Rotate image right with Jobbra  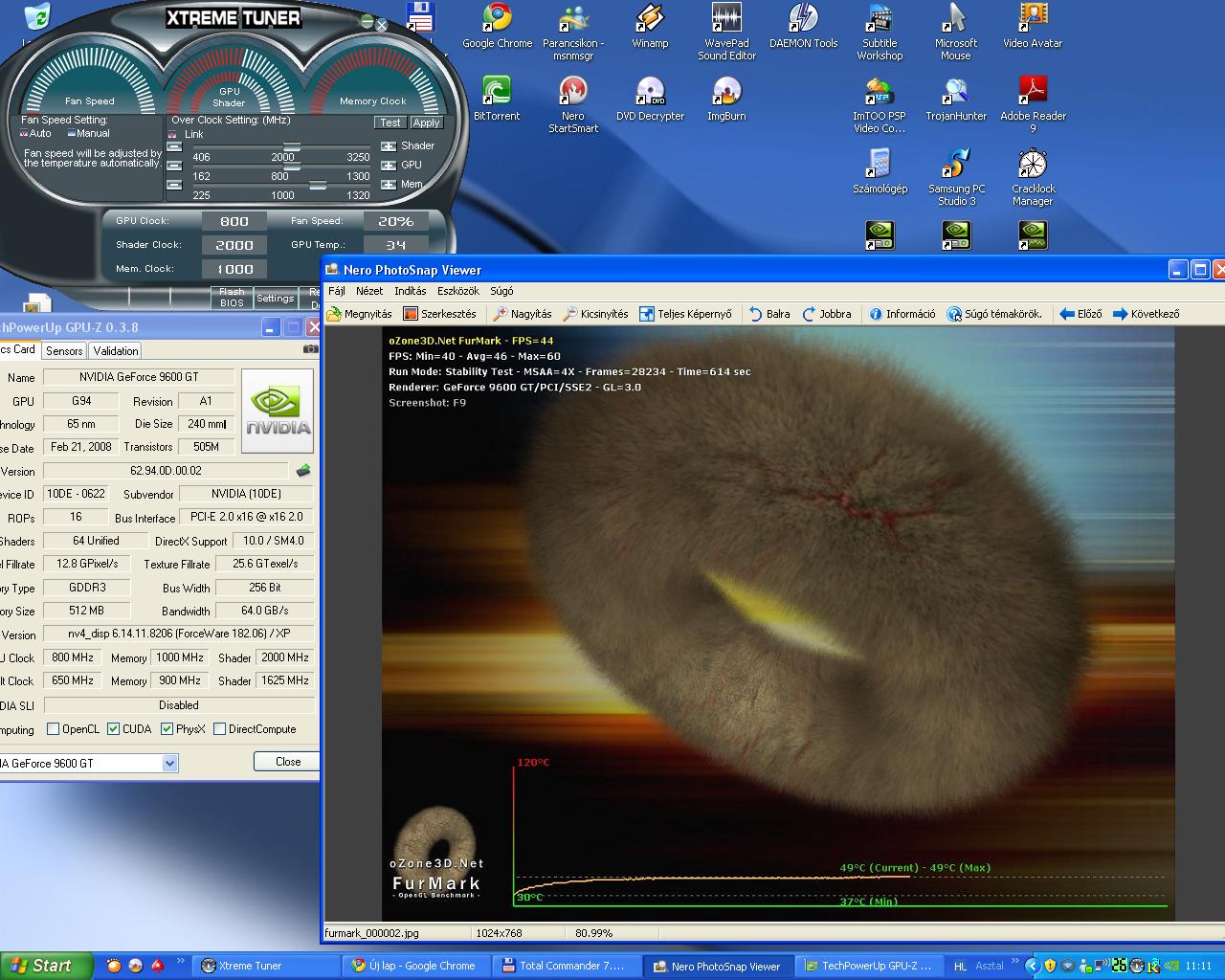827,314
